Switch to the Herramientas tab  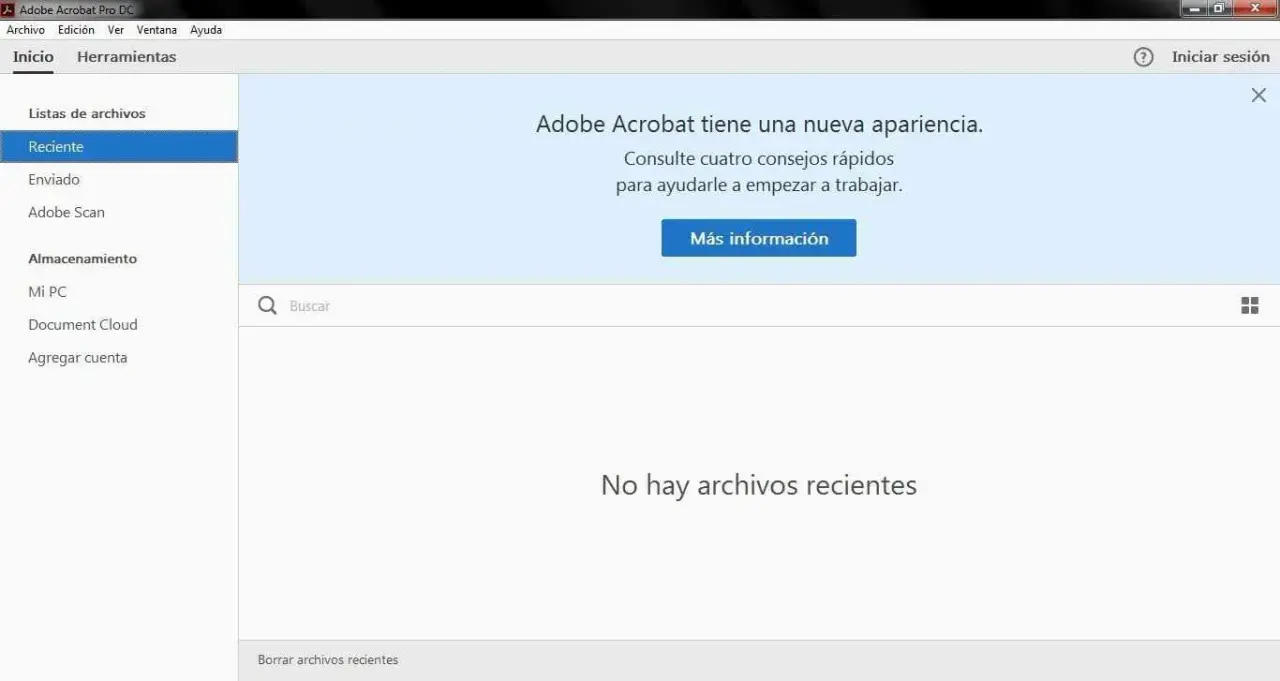coord(126,57)
